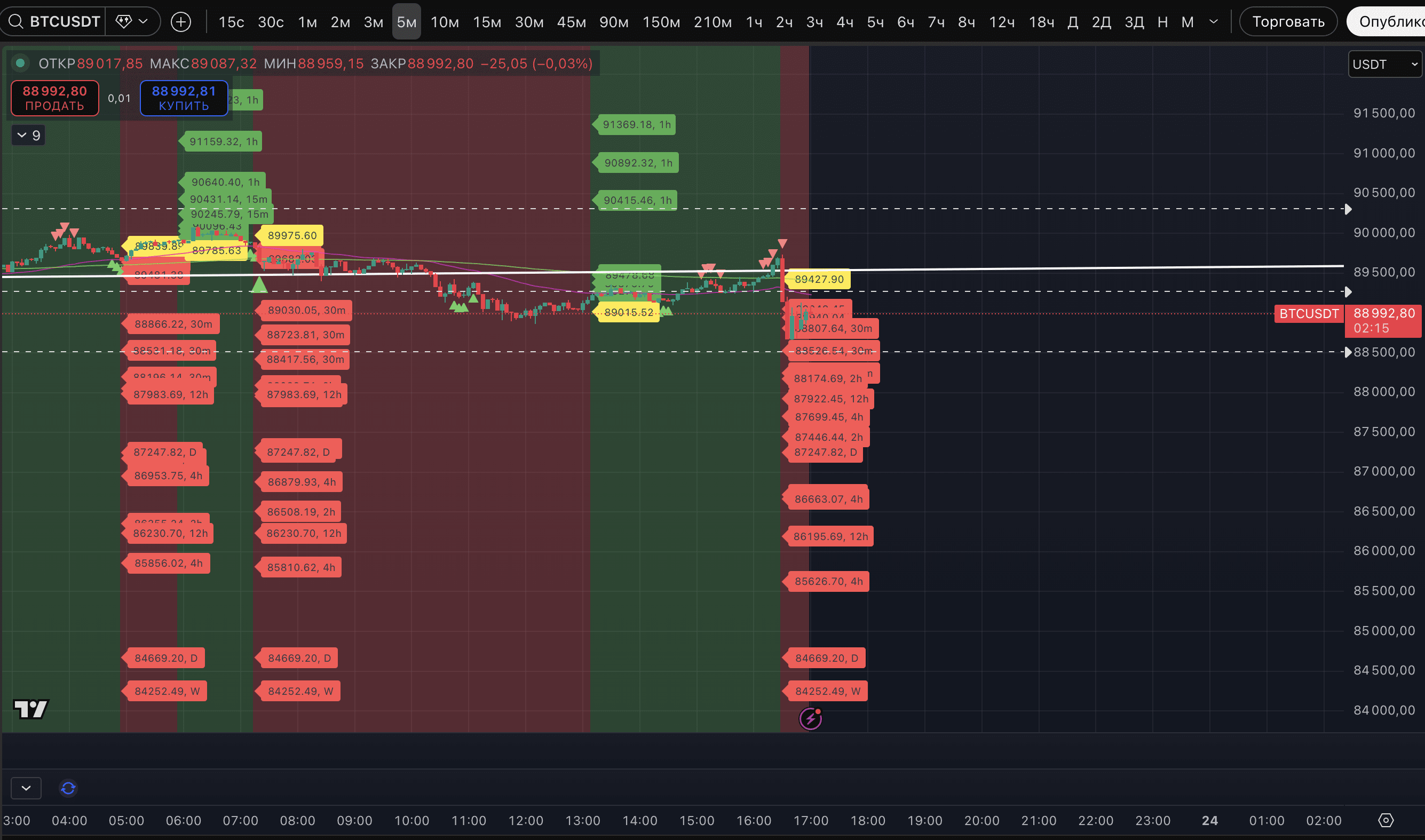Click the diamond premium icon
Screen dimensions: 1425x840
click(x=123, y=21)
